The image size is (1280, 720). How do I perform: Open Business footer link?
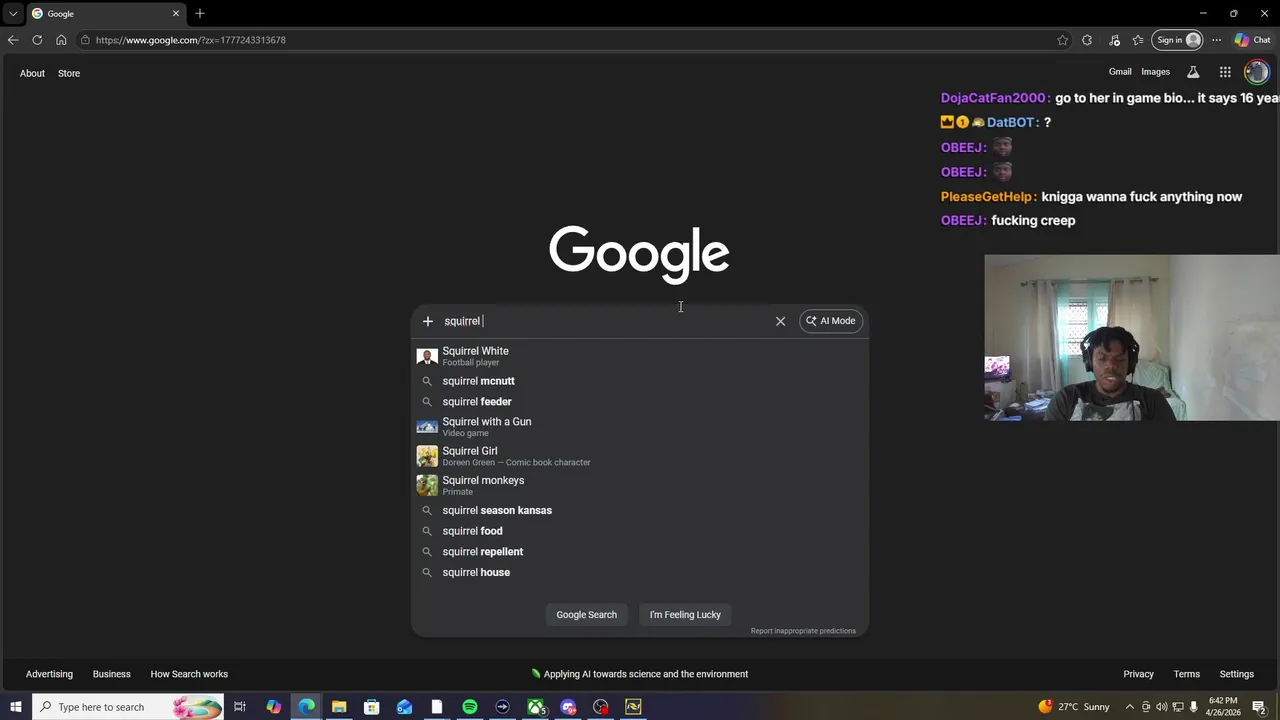click(112, 674)
